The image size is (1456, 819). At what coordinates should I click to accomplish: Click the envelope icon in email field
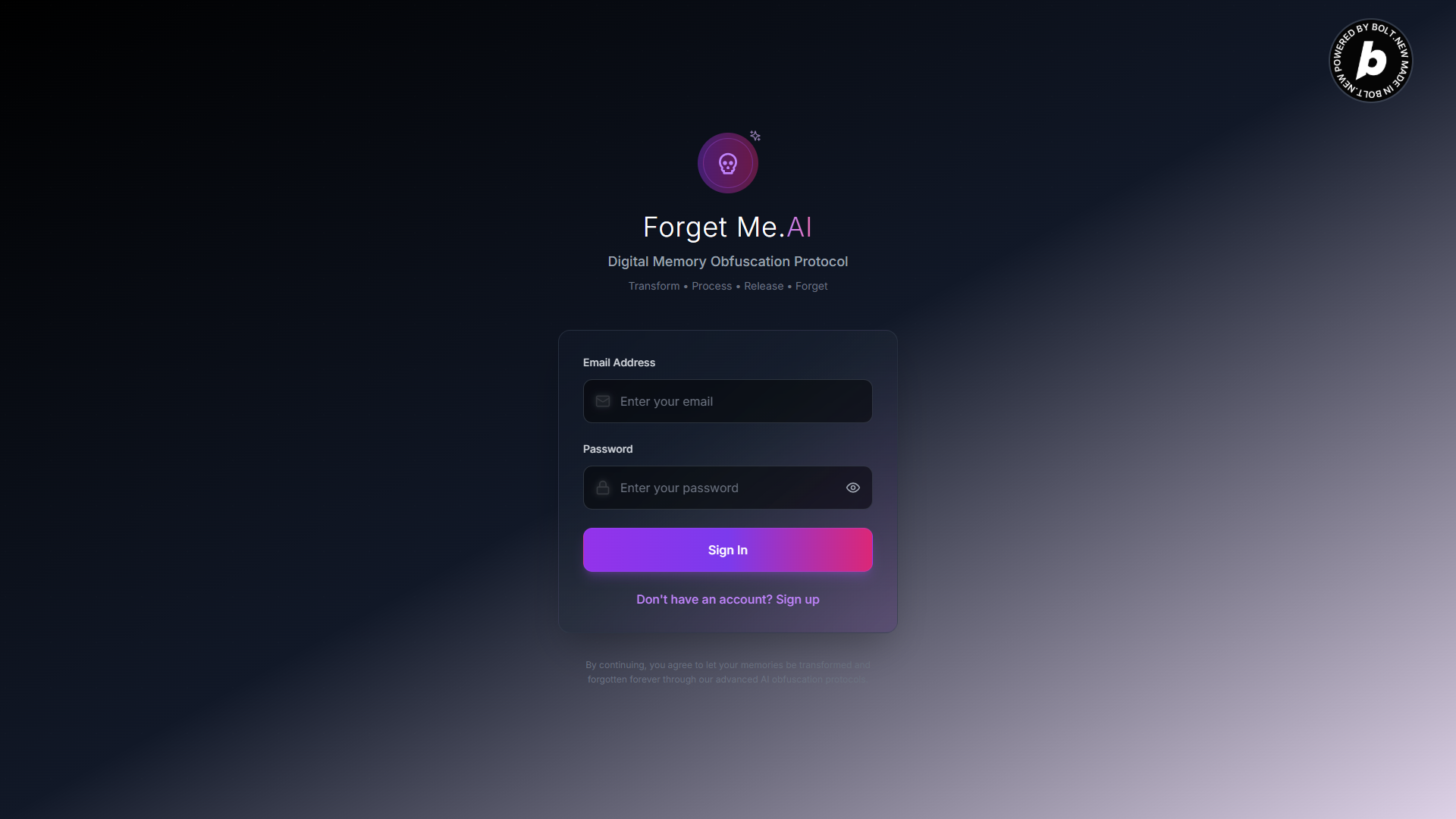pos(603,401)
